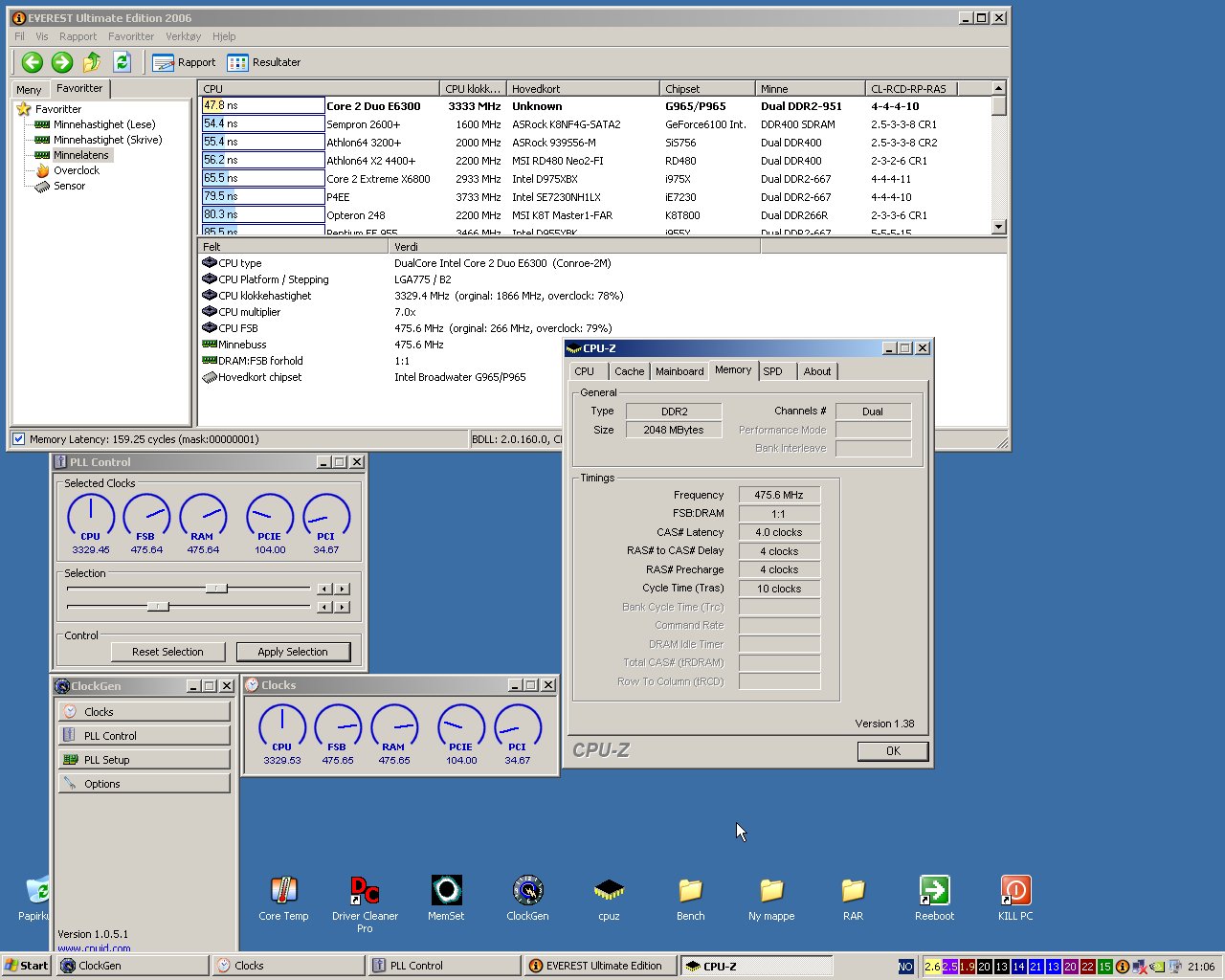Viewport: 1225px width, 980px height.
Task: Click the PCIE dial in Clocks window
Action: point(461,728)
